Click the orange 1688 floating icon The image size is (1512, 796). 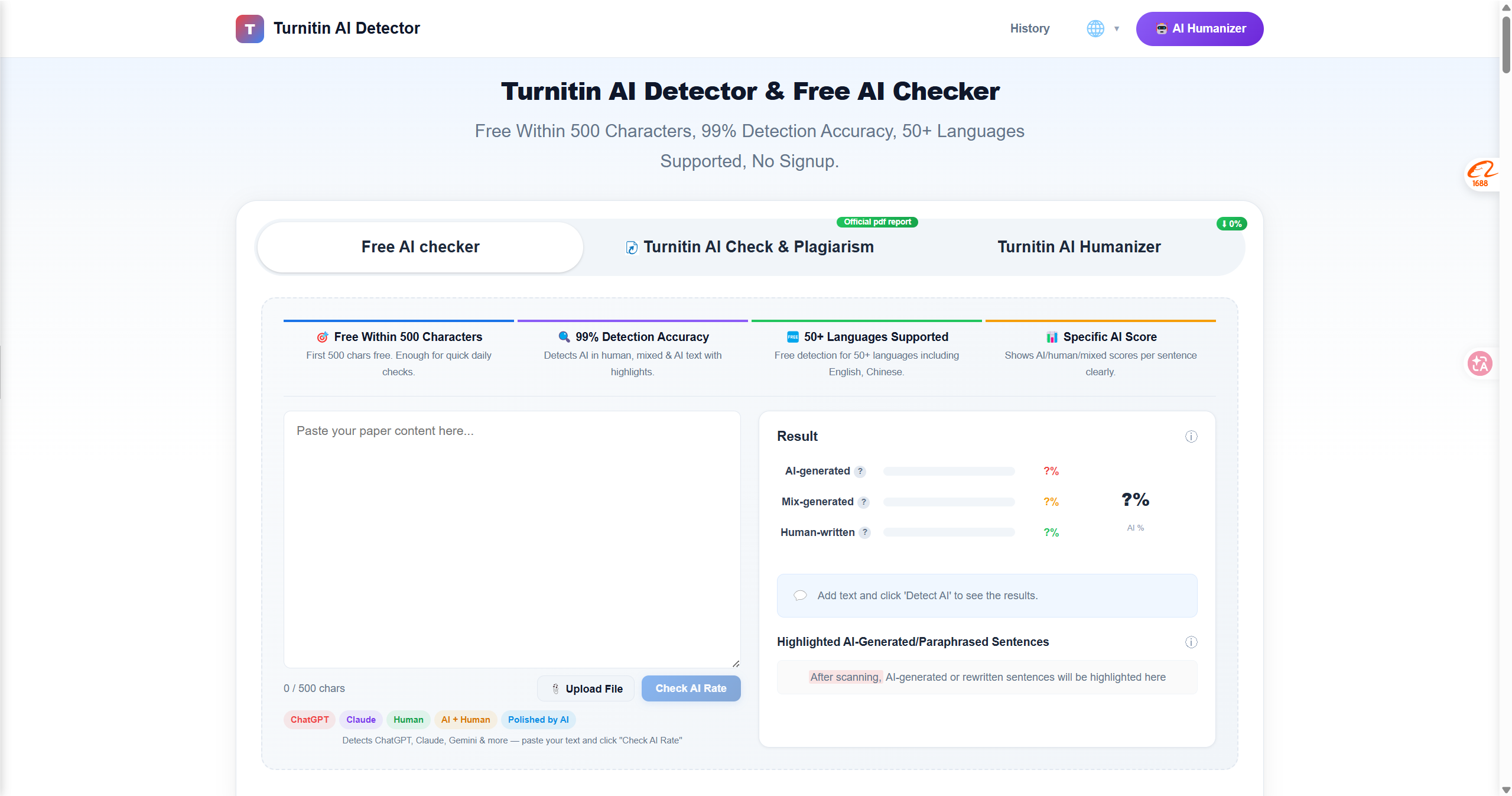[1481, 174]
